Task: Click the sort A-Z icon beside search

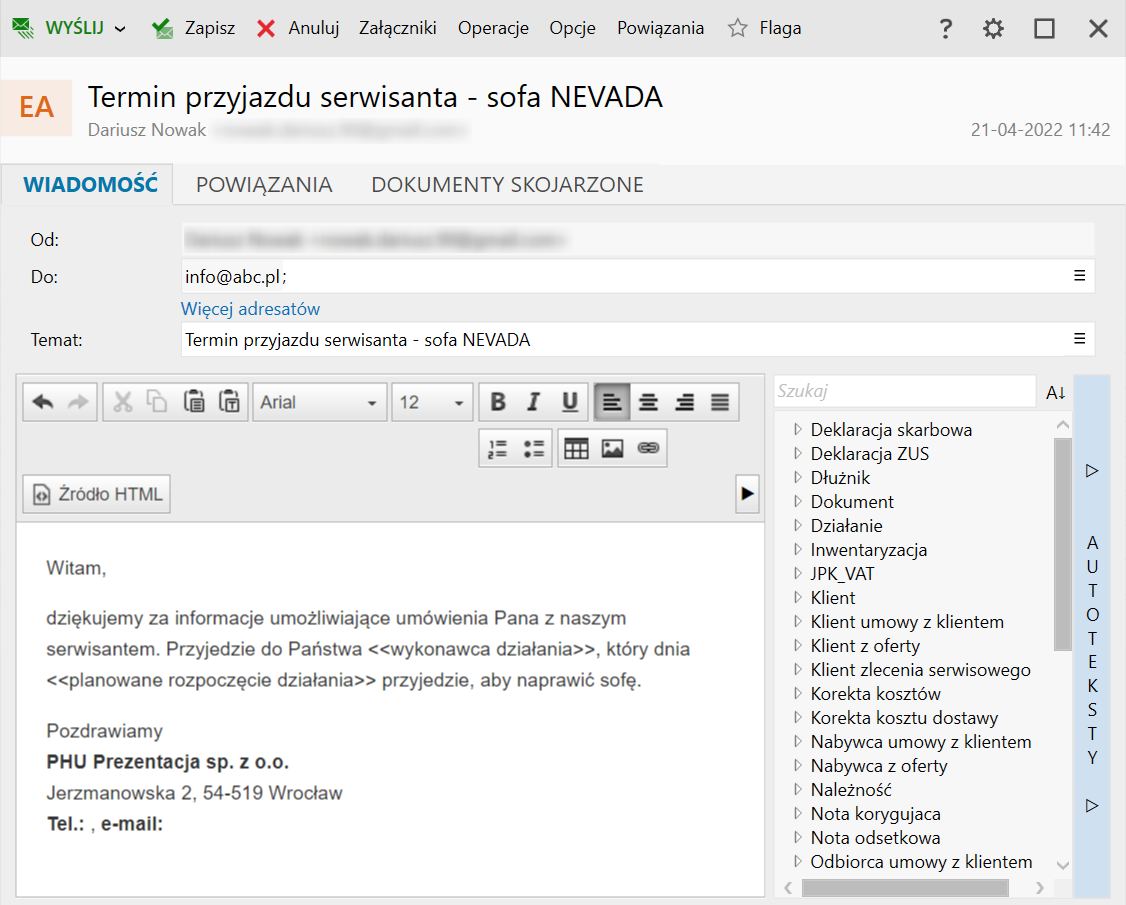Action: (1056, 393)
